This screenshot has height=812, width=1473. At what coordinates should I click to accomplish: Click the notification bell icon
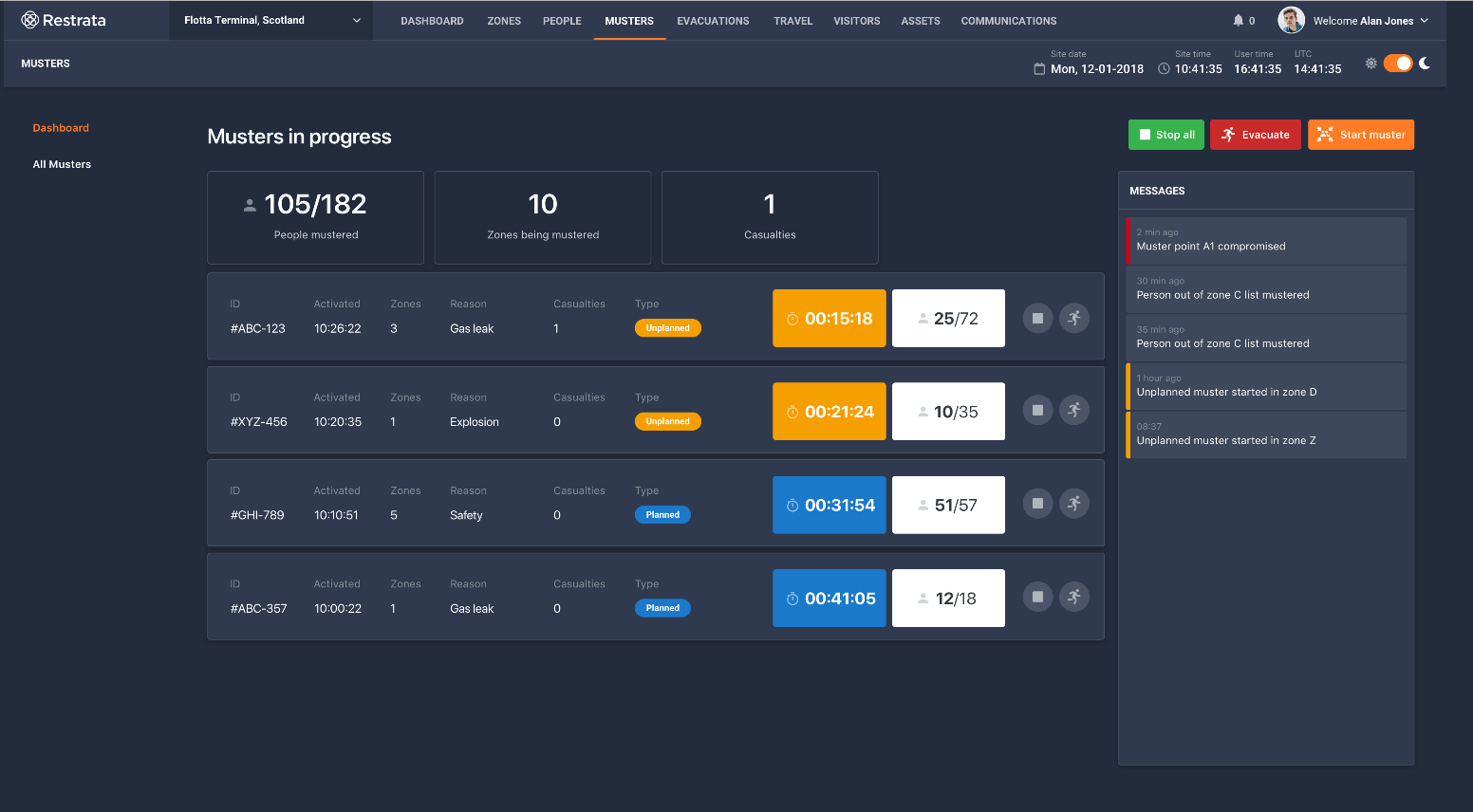1238,20
